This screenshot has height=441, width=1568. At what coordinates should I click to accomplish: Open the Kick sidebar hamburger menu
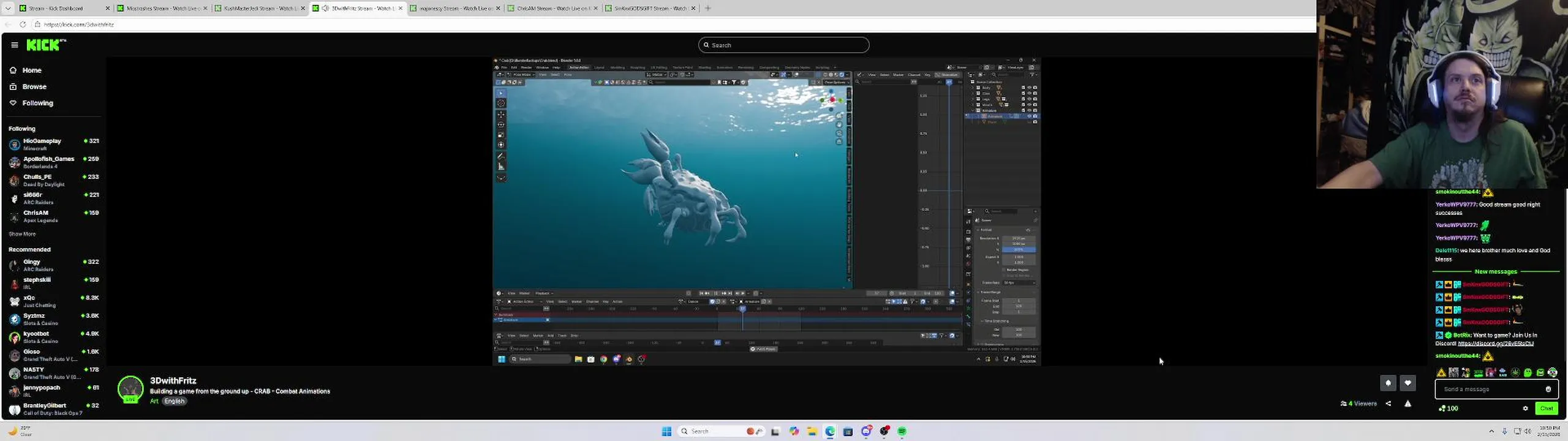point(15,45)
